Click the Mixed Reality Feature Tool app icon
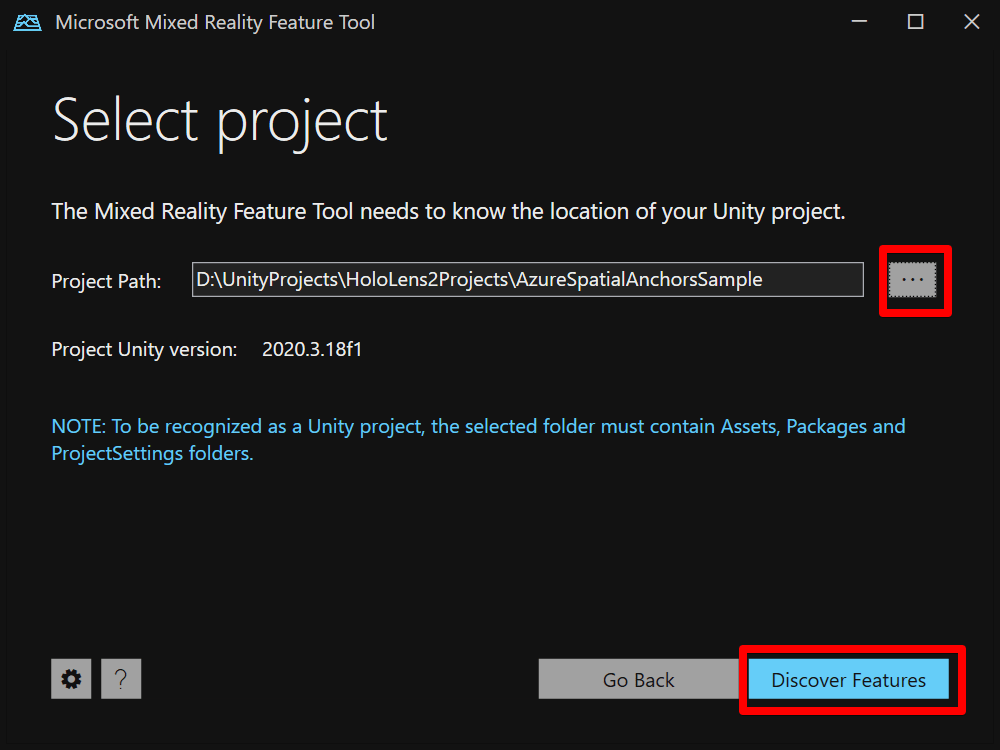 point(27,22)
